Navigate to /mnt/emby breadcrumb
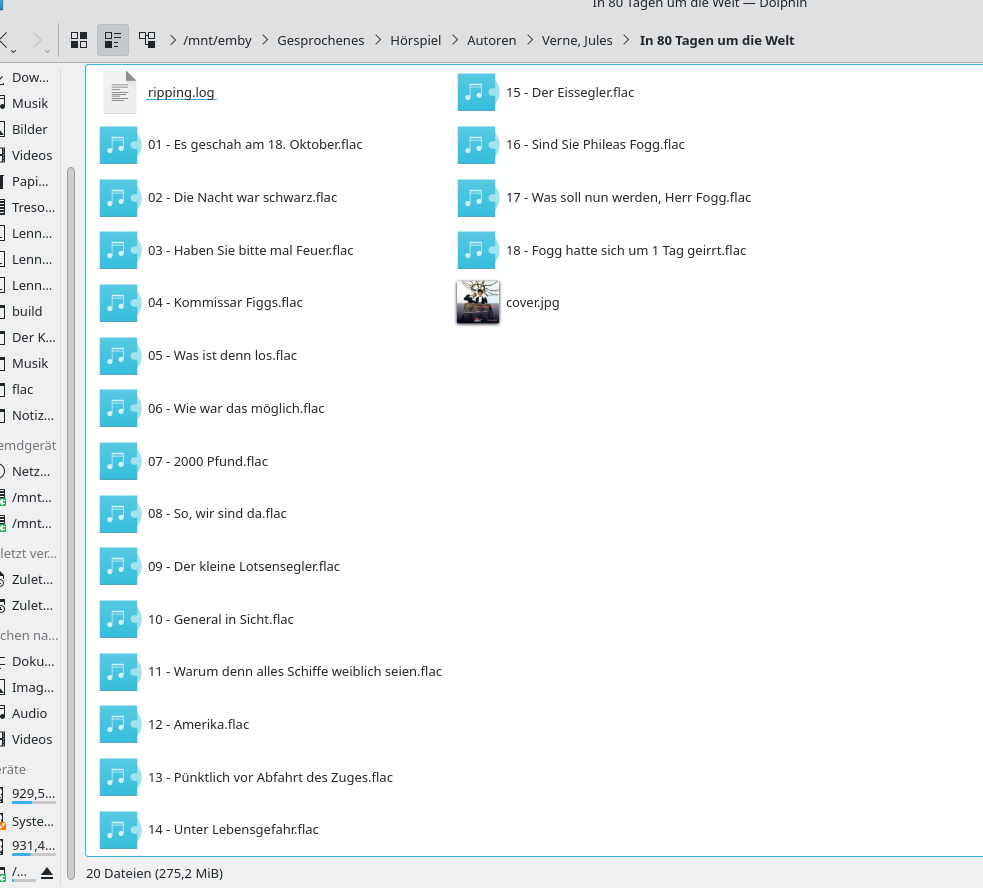 217,40
